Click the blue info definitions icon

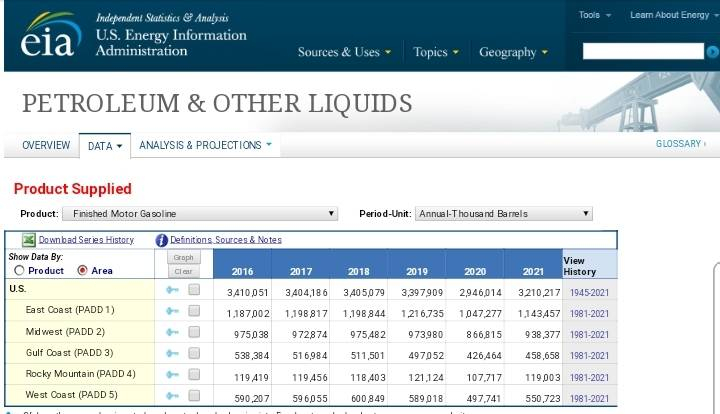coord(161,240)
